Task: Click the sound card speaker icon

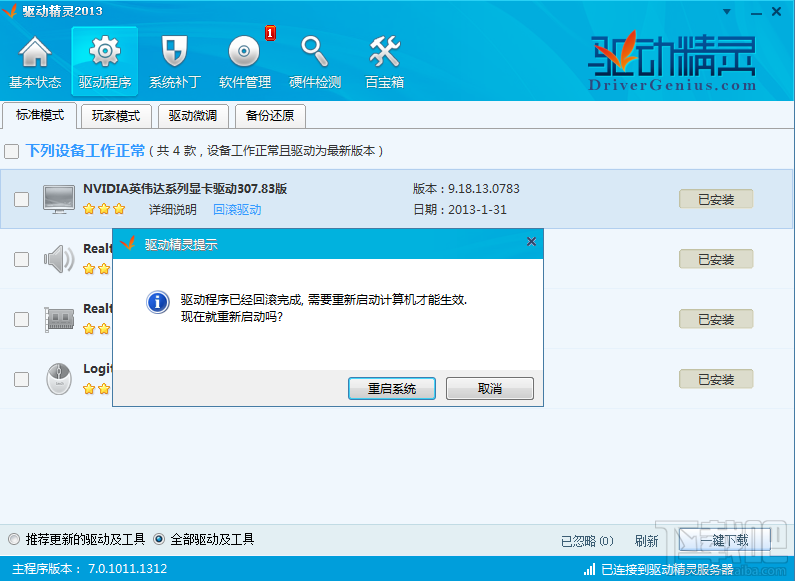Action: pyautogui.click(x=59, y=259)
